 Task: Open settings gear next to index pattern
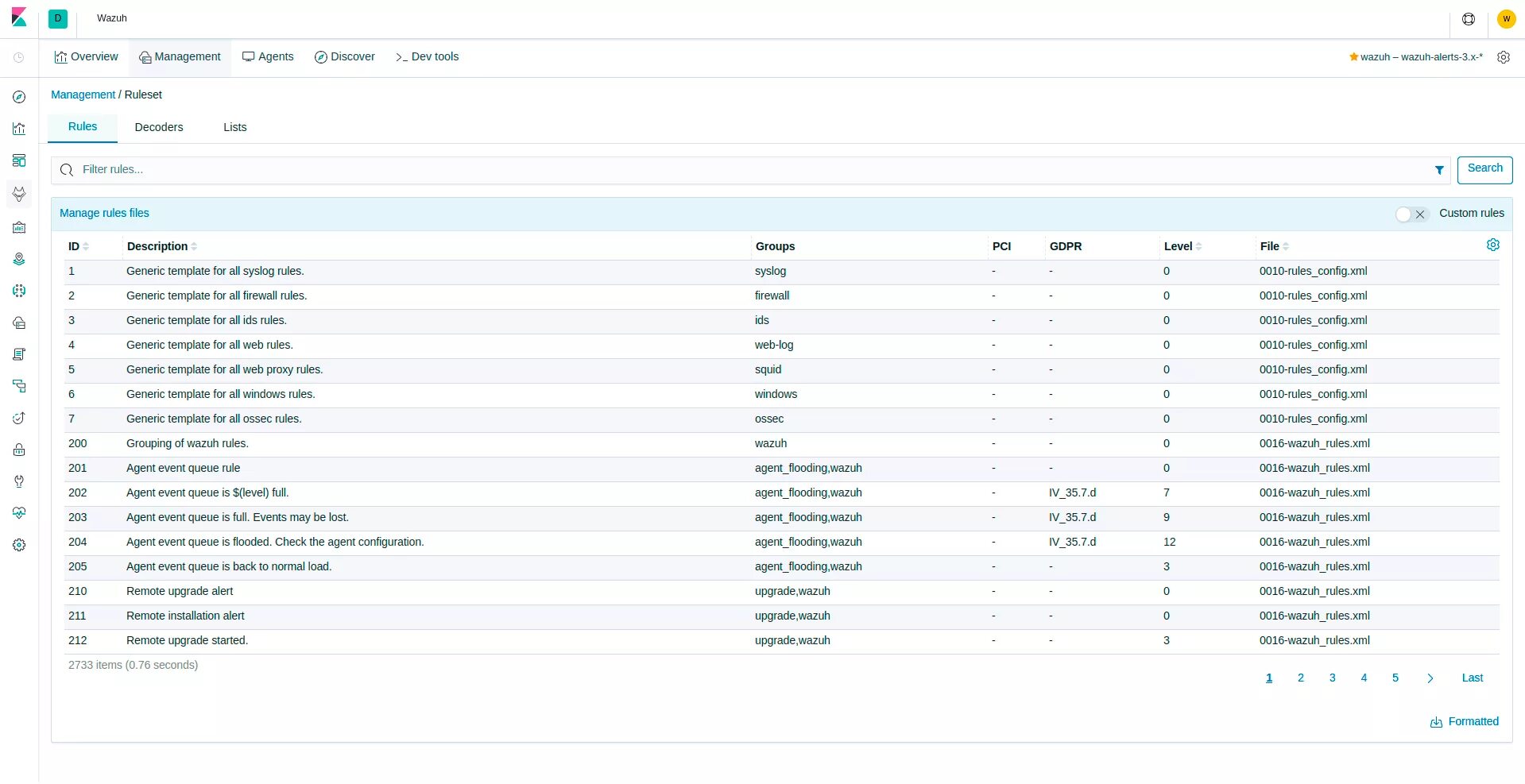click(x=1504, y=57)
